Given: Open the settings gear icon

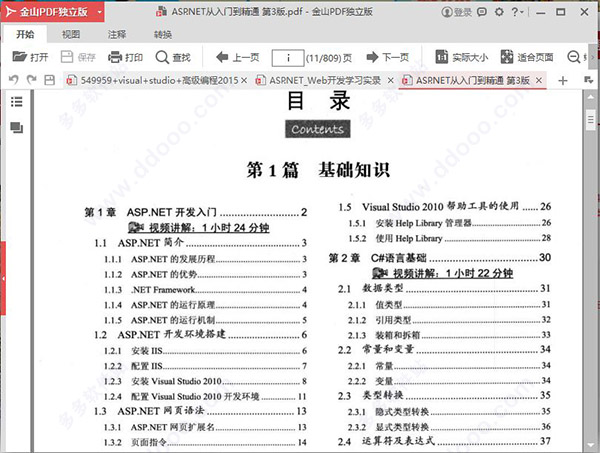Looking at the screenshot, I should click(499, 12).
